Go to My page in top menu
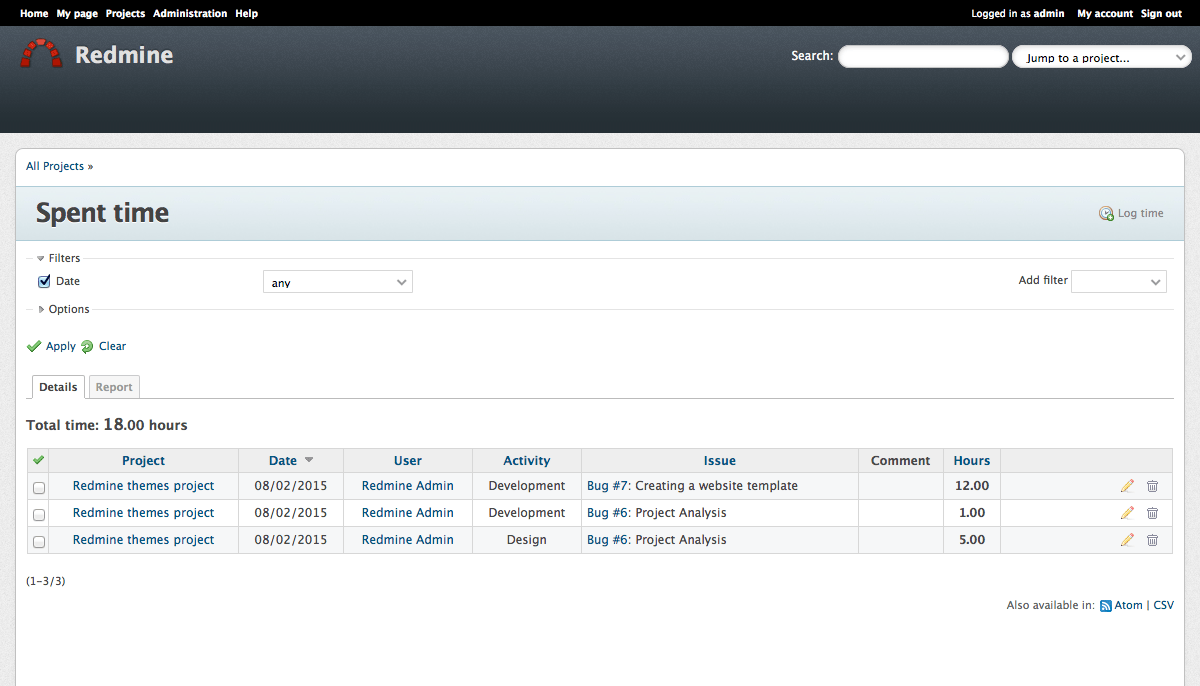 point(77,14)
